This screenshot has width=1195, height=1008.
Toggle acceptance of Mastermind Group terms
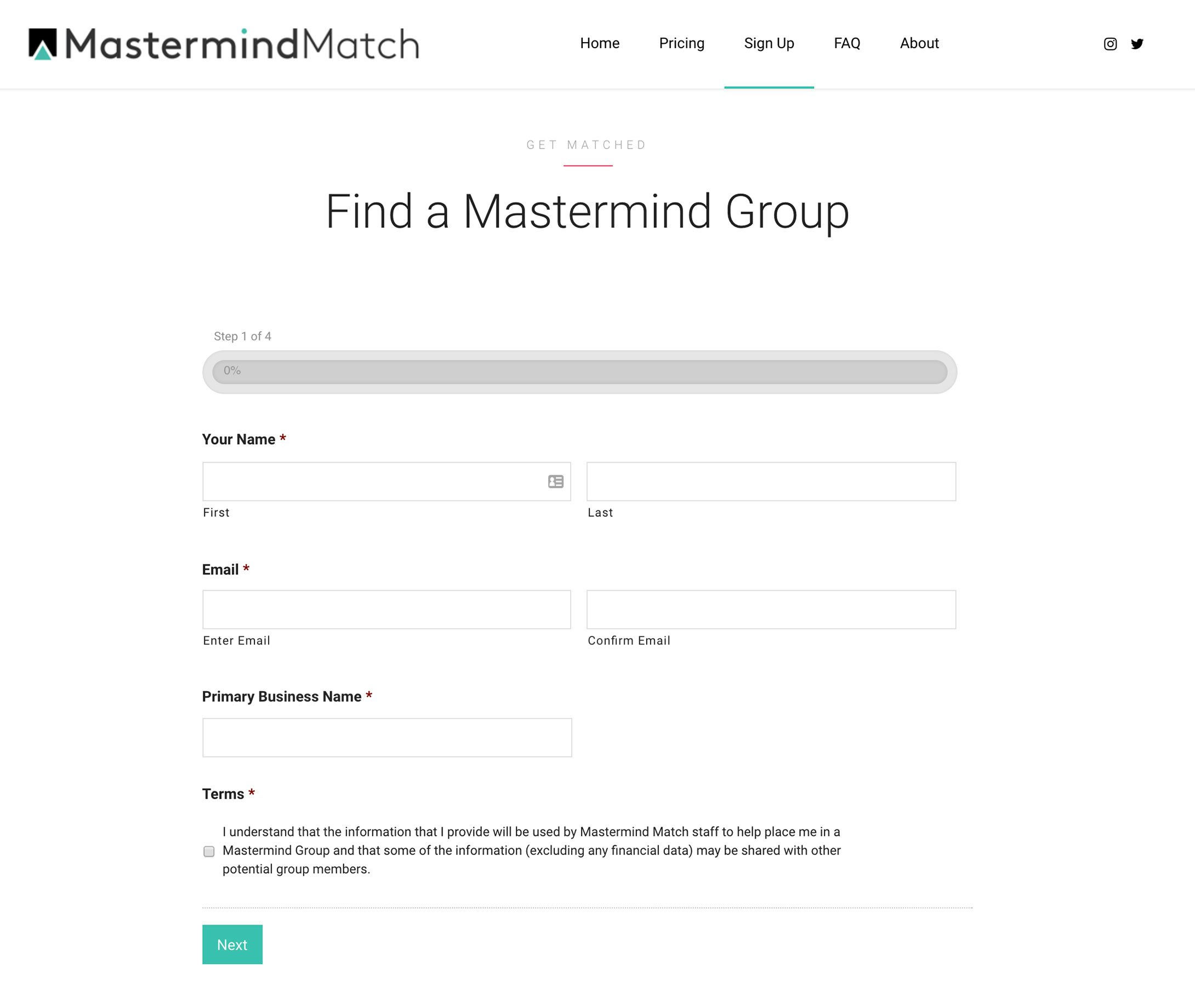209,851
